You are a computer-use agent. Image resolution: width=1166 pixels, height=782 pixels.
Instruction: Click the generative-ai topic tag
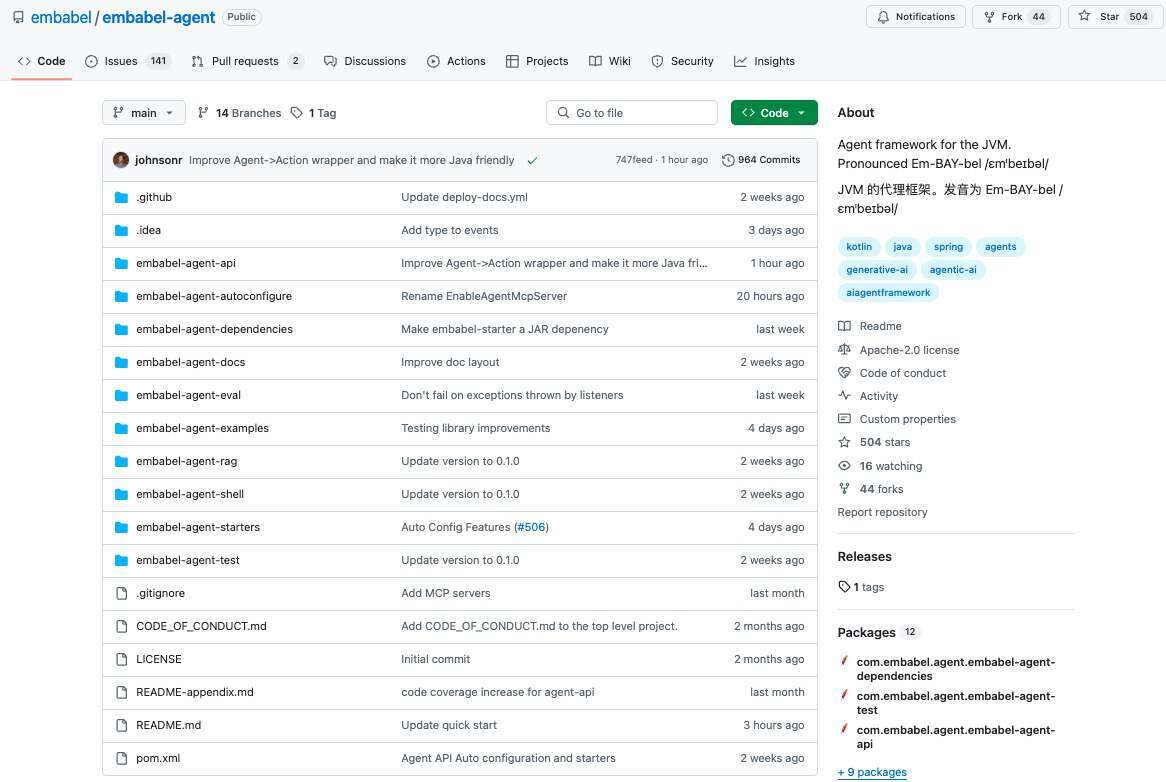pyautogui.click(x=877, y=270)
